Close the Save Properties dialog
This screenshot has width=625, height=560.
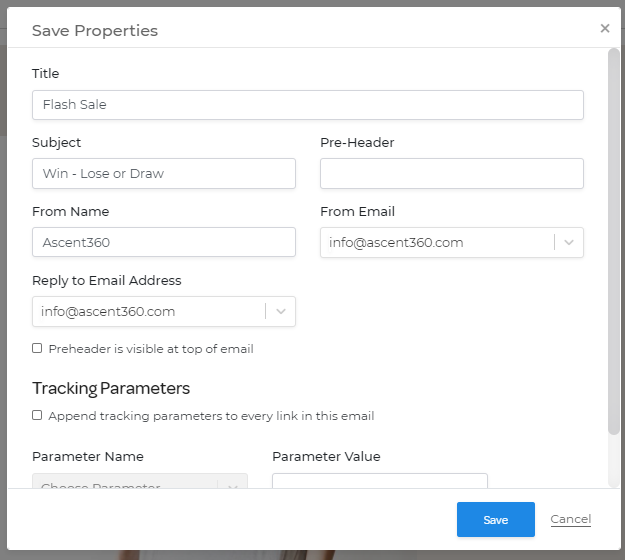click(x=605, y=28)
